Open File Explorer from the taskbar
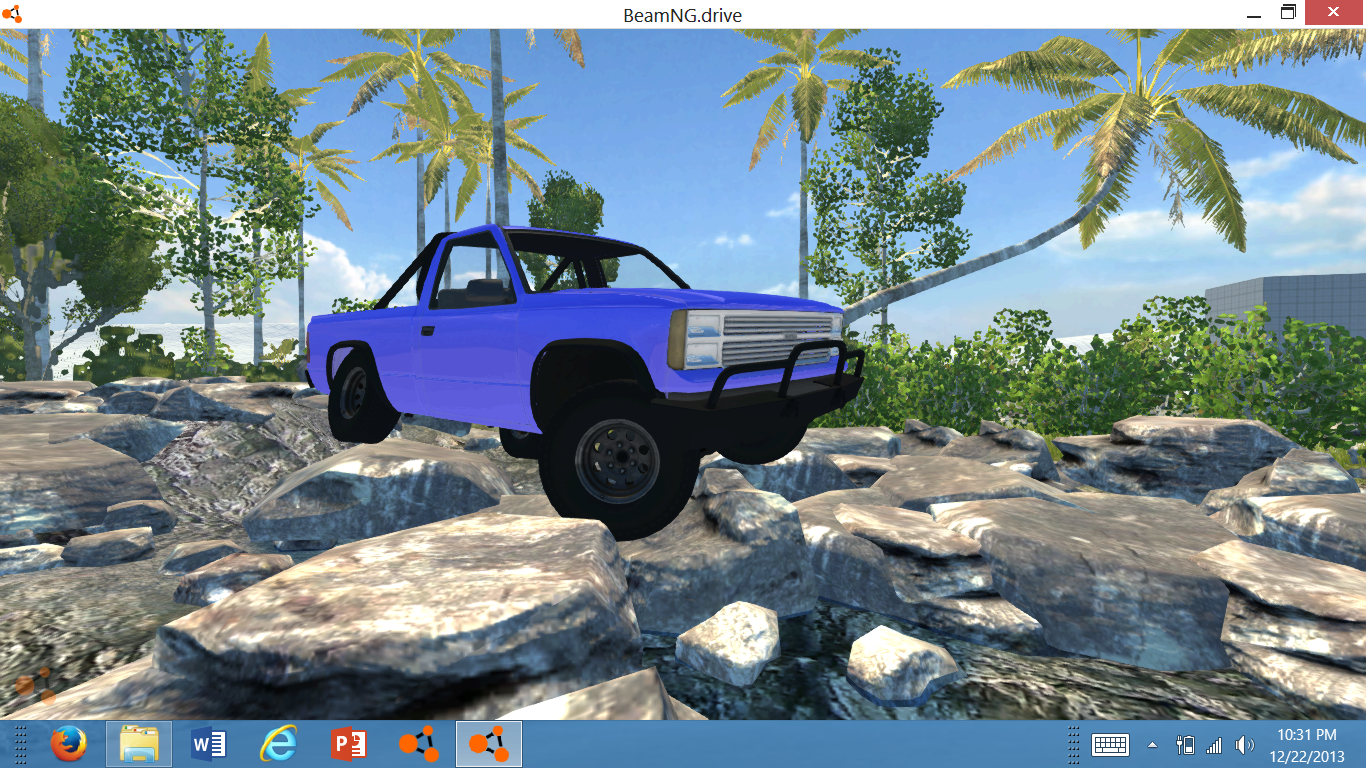The width and height of the screenshot is (1366, 768). pos(139,744)
